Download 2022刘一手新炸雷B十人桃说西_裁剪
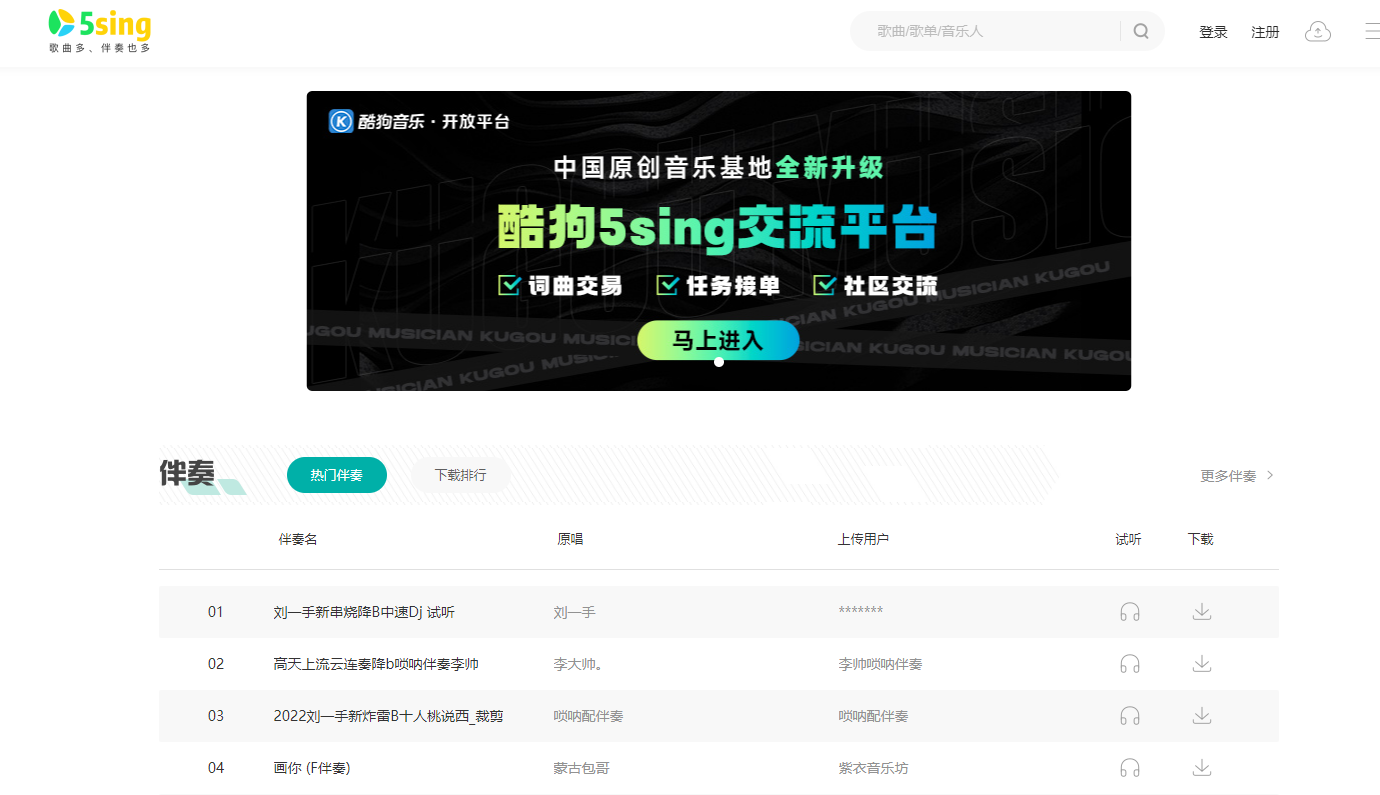Screen dimensions: 1380x795 pyautogui.click(x=1201, y=715)
